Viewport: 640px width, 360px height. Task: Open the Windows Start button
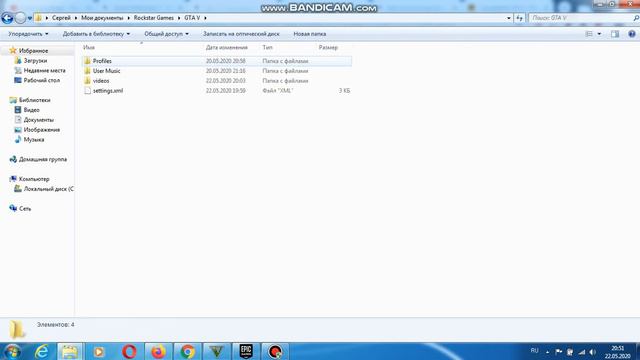tap(13, 351)
